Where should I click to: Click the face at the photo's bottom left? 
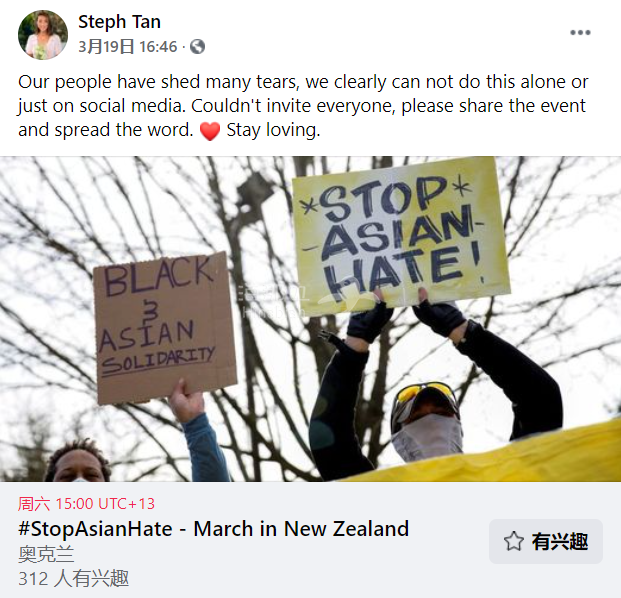point(78,461)
